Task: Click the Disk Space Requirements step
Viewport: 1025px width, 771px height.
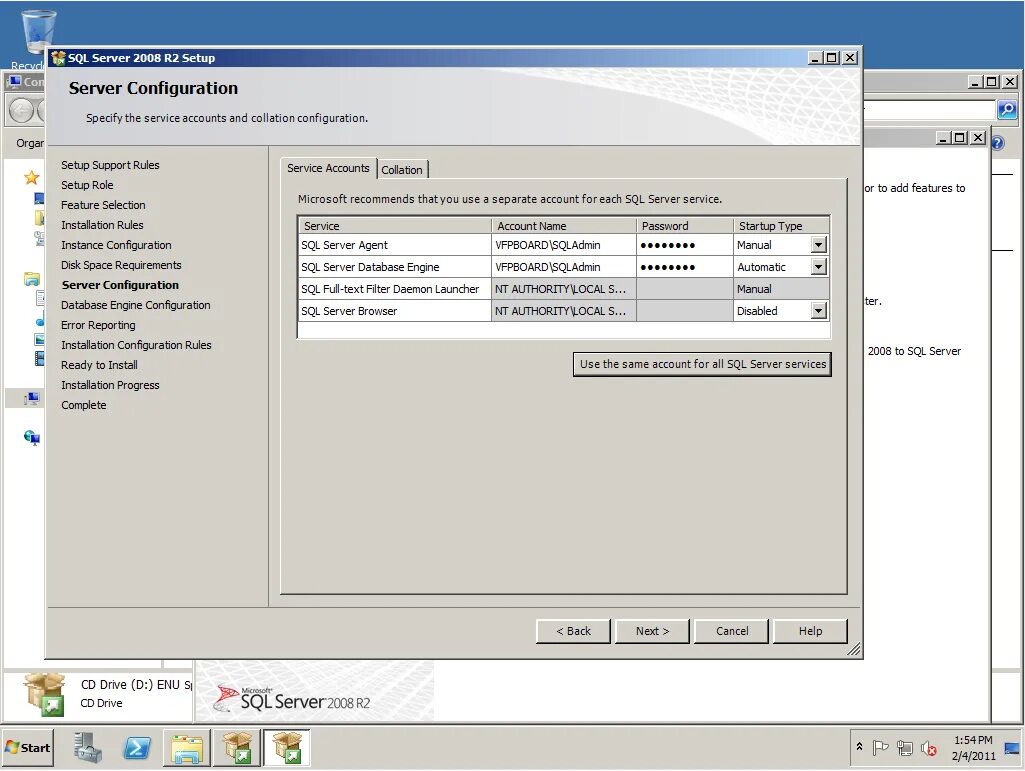Action: 121,265
